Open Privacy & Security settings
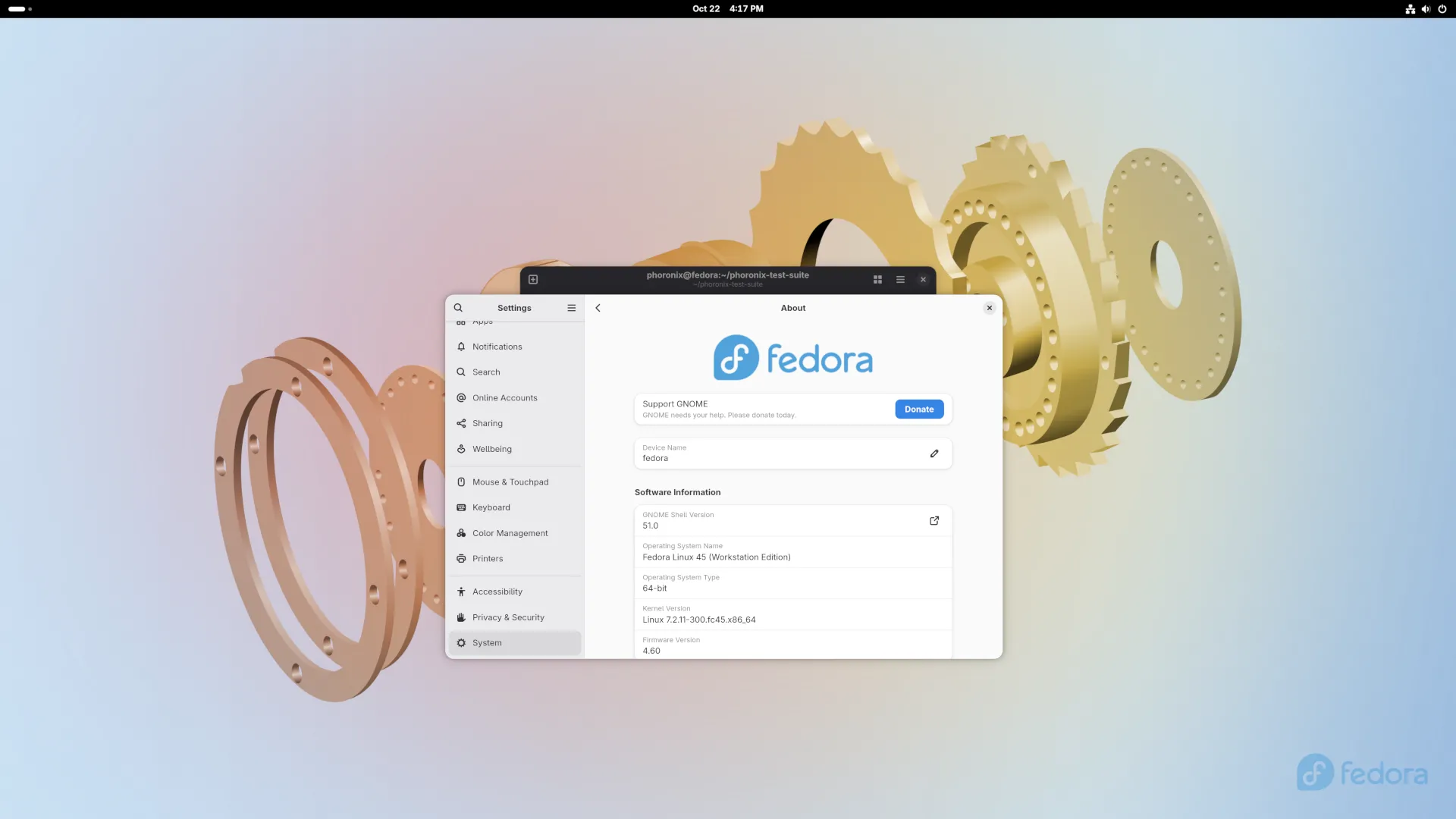1456x819 pixels. point(514,617)
